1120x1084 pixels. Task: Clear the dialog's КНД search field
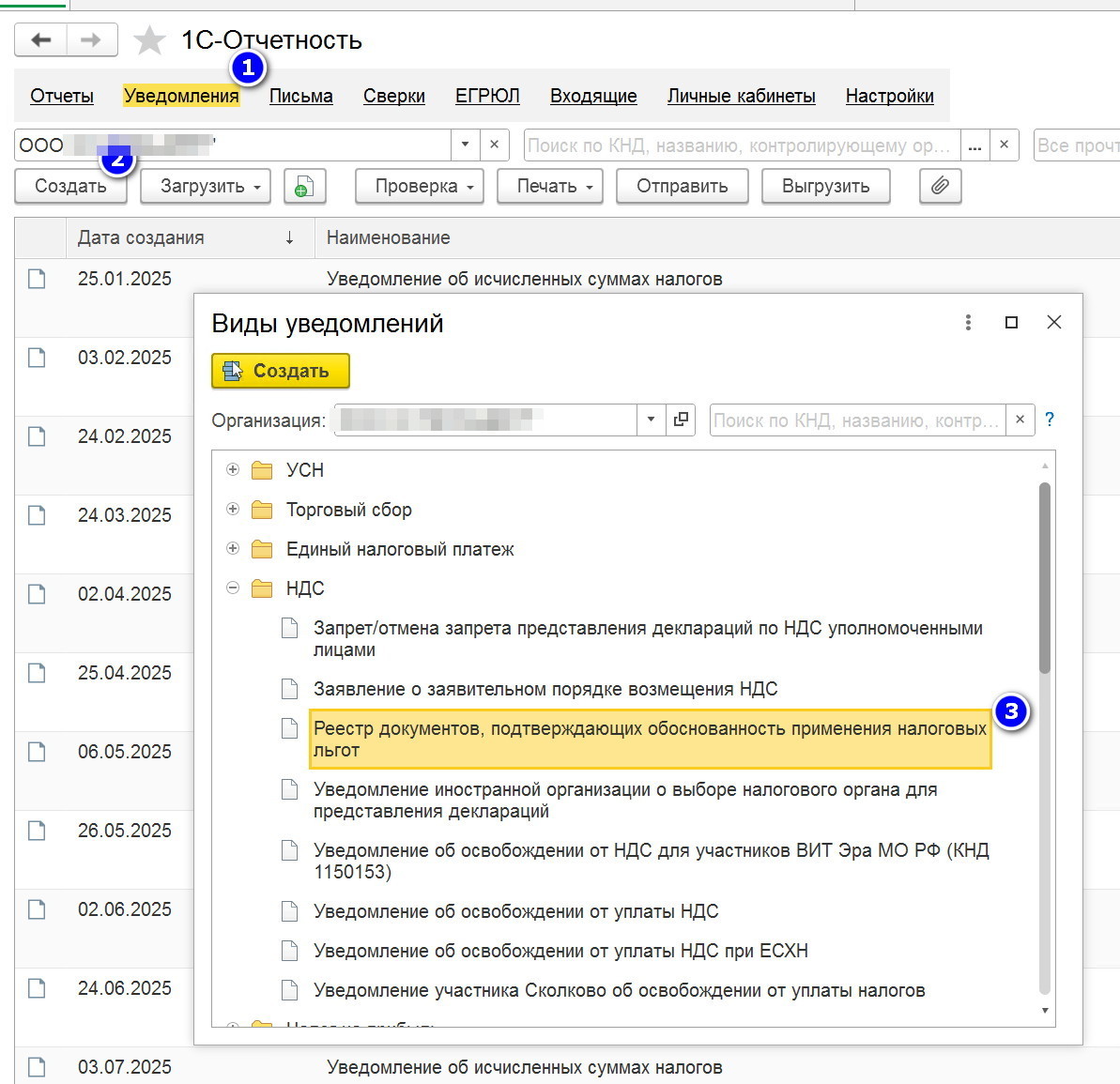(x=1020, y=420)
